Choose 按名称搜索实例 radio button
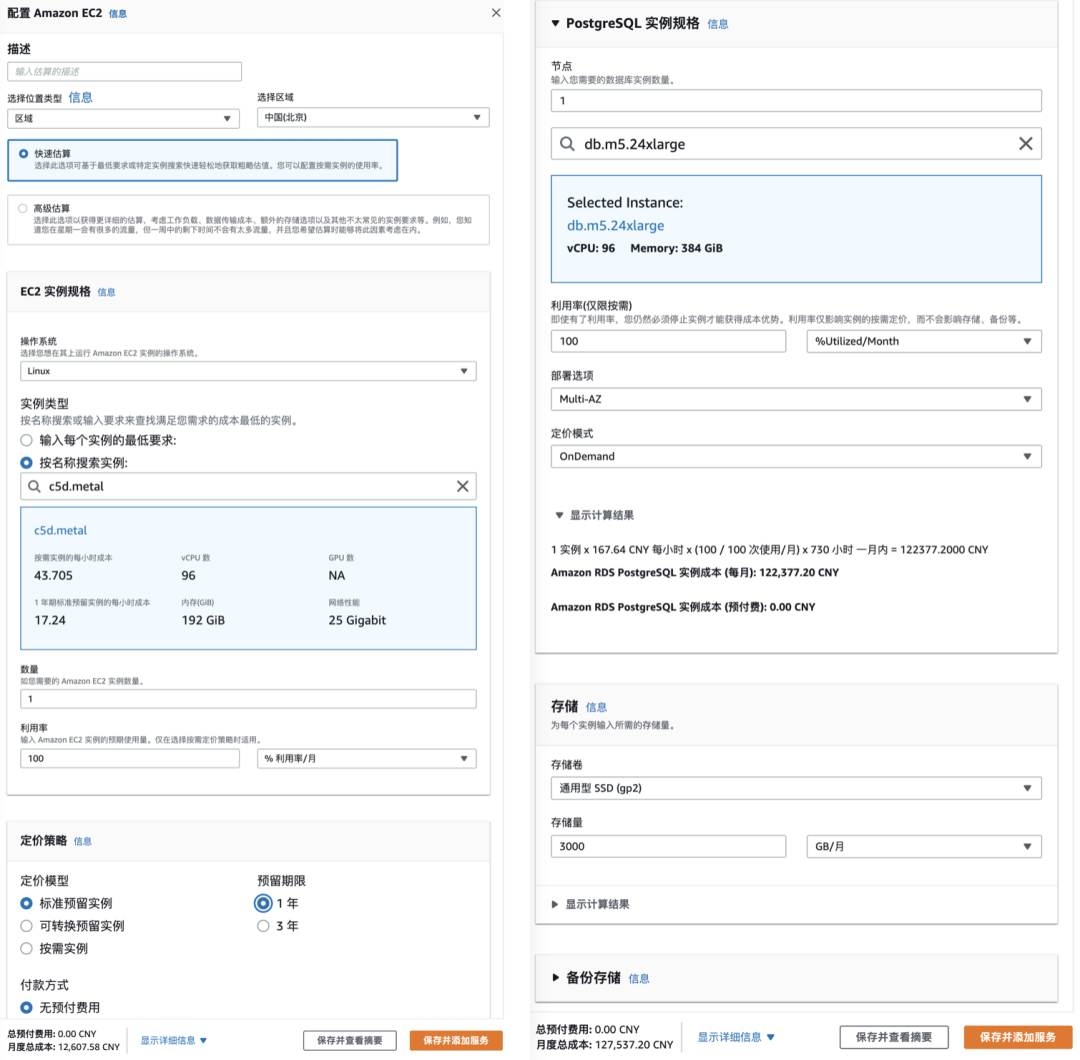The width and height of the screenshot is (1080, 1060). (26, 463)
